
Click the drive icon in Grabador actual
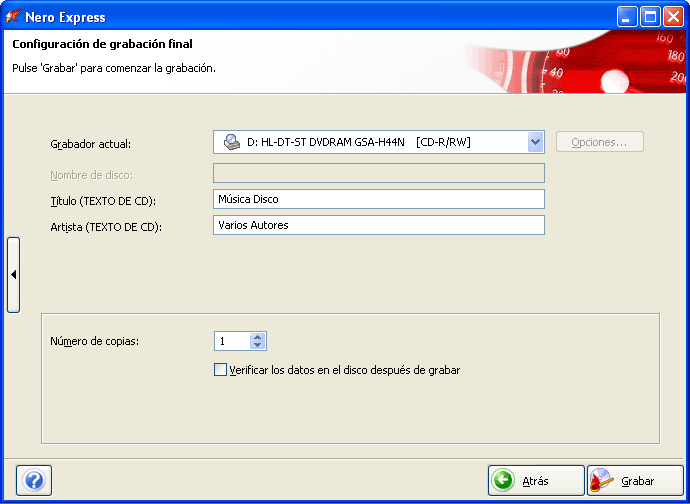coord(231,142)
